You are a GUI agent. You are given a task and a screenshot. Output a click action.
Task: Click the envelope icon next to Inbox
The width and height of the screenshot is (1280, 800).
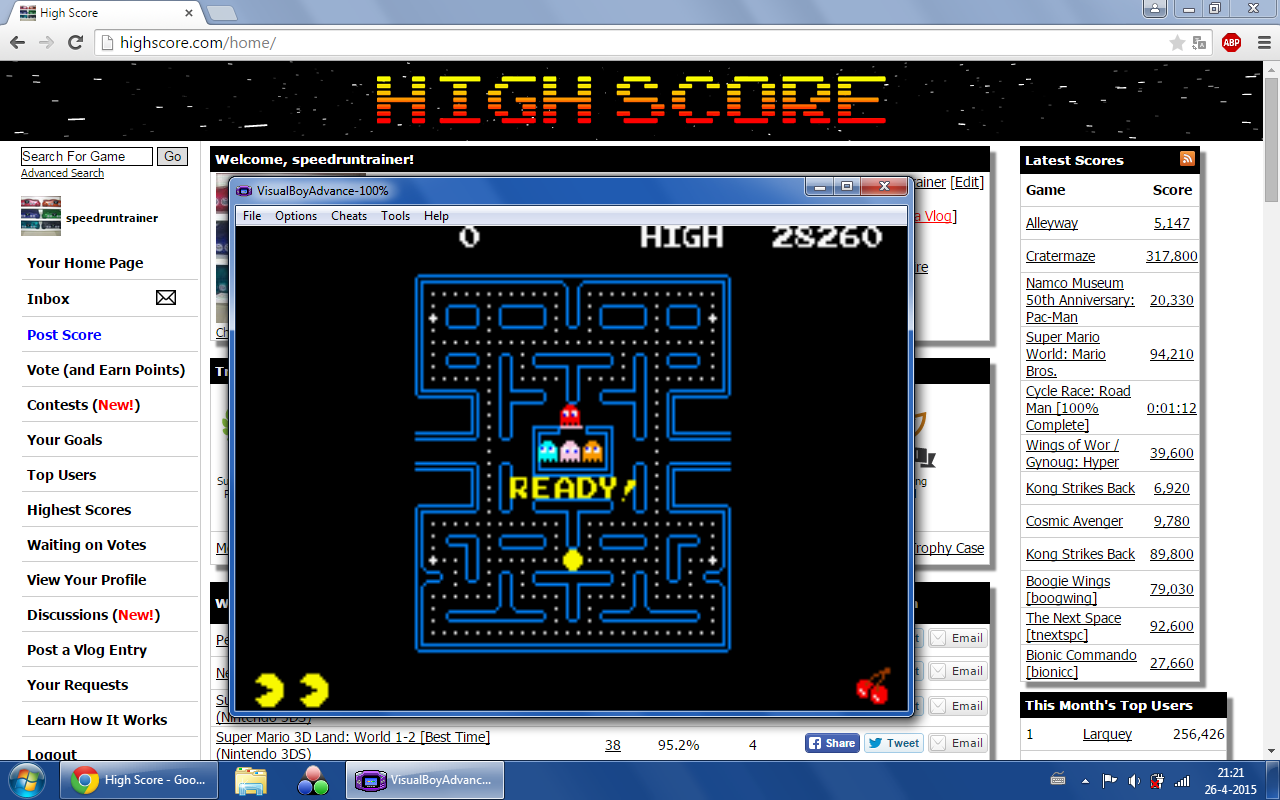click(166, 298)
